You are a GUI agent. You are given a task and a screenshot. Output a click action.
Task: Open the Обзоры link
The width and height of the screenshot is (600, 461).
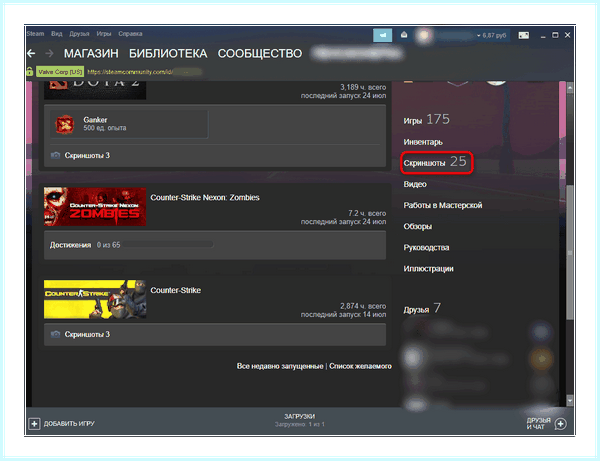pyautogui.click(x=417, y=226)
